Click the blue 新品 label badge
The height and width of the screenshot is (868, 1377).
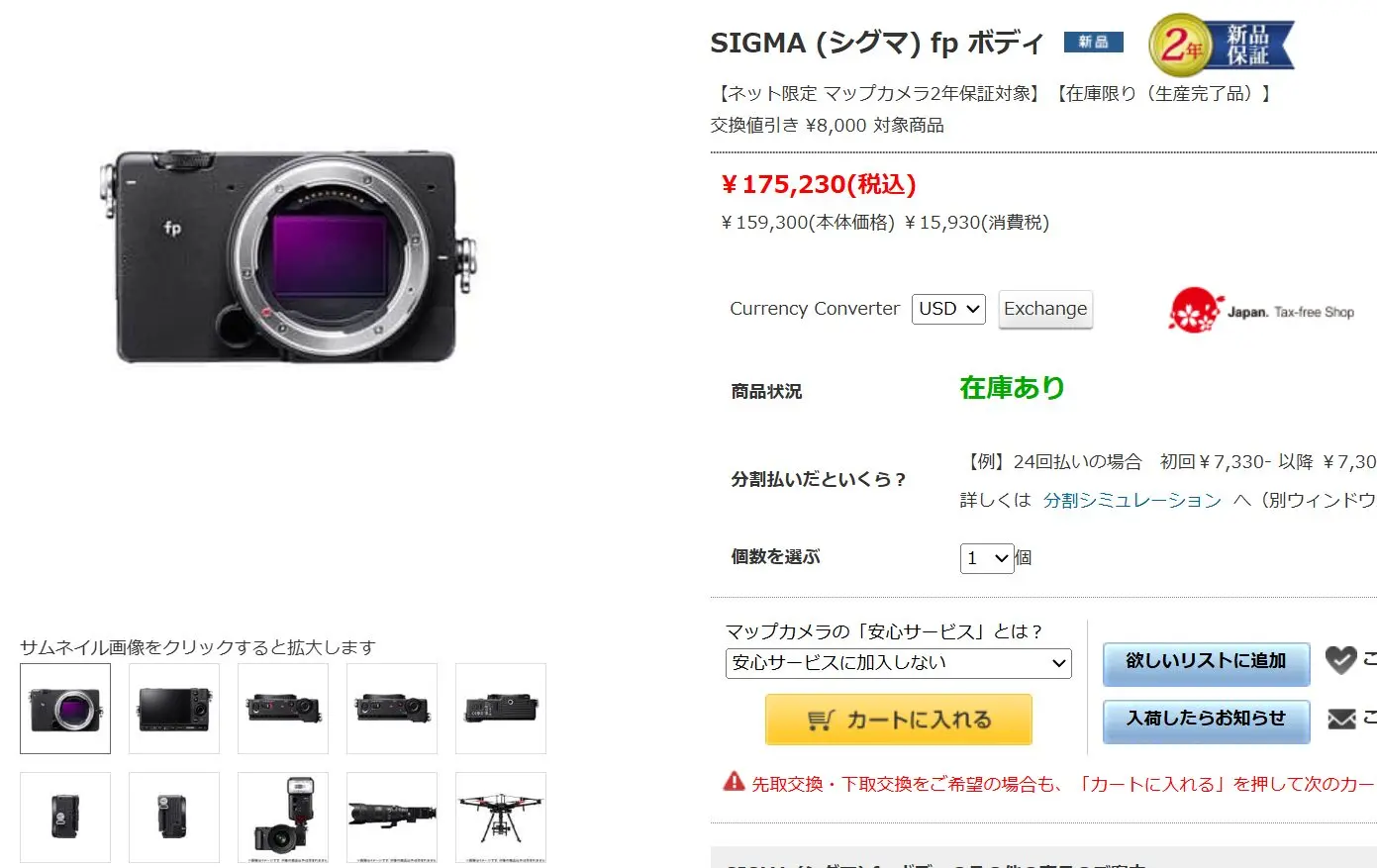1093,42
